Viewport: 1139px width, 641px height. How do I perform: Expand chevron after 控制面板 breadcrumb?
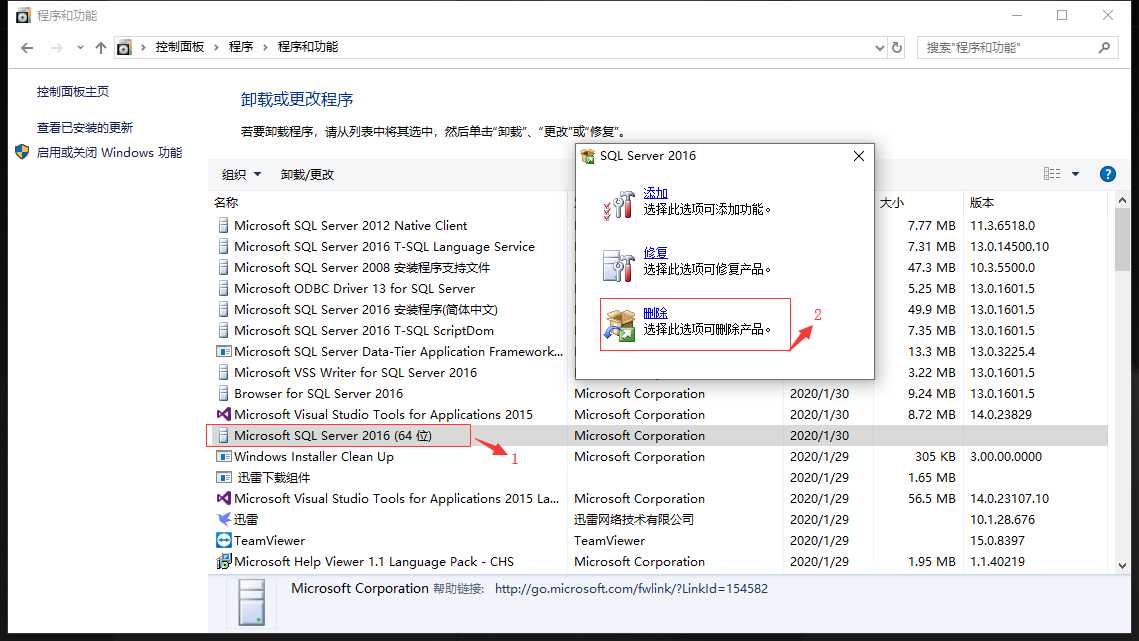[216, 47]
